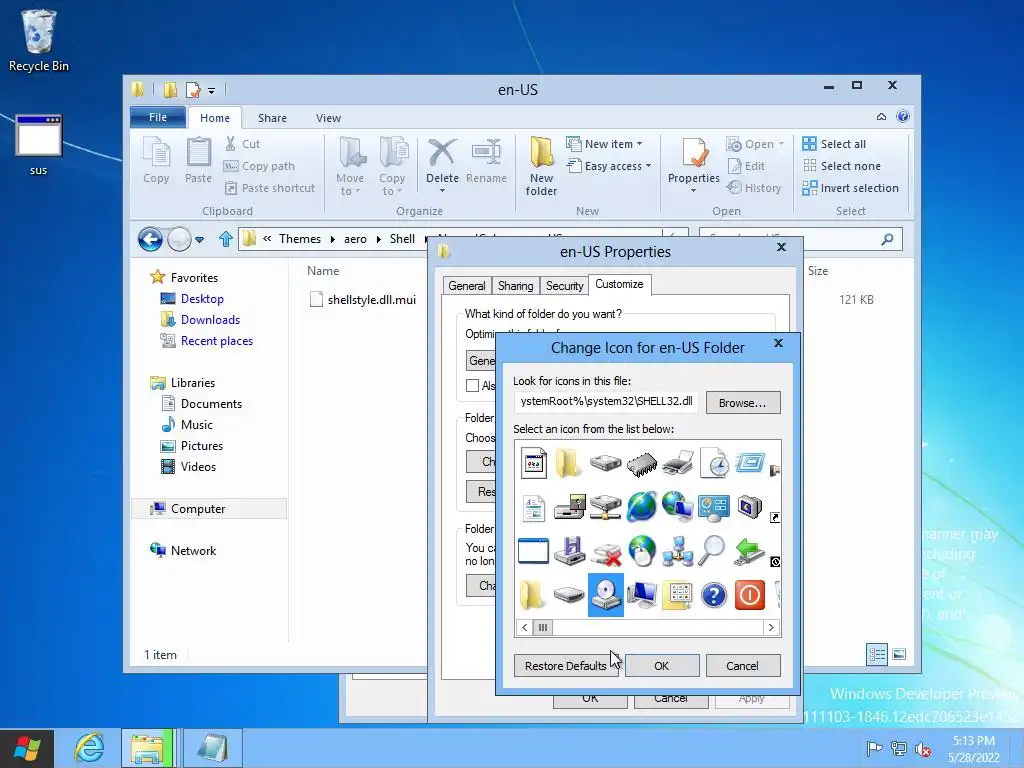The width and height of the screenshot is (1024, 768).
Task: Choose the green arrow USB drive icon
Action: (x=749, y=551)
